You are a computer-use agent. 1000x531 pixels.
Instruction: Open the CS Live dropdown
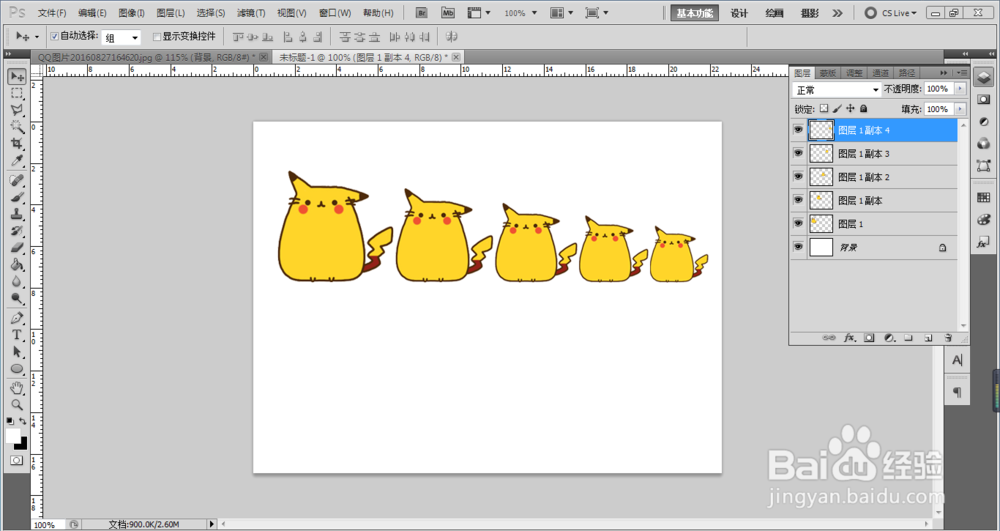tap(891, 13)
